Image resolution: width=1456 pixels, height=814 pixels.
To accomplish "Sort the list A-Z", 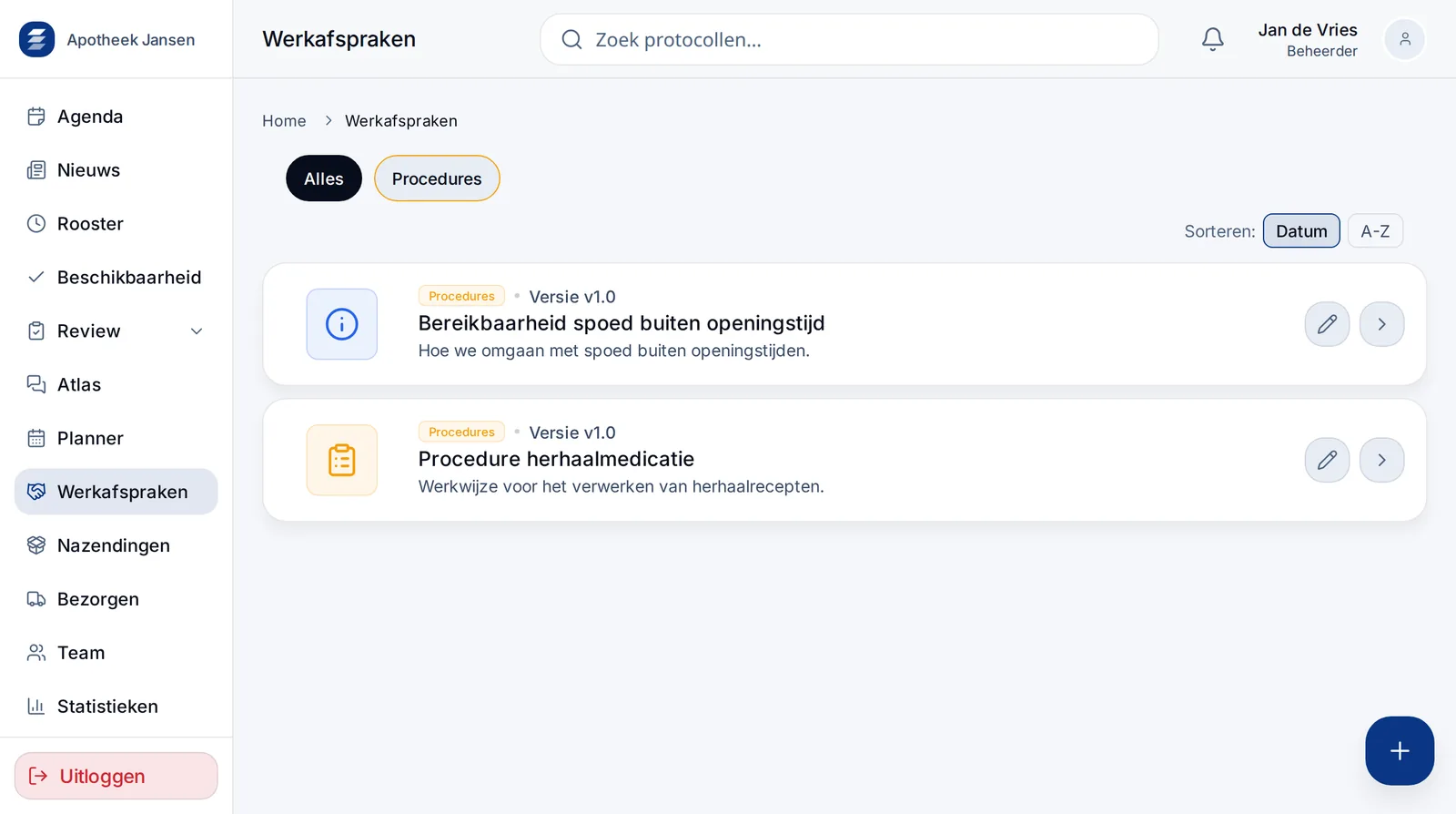I will coord(1375,231).
